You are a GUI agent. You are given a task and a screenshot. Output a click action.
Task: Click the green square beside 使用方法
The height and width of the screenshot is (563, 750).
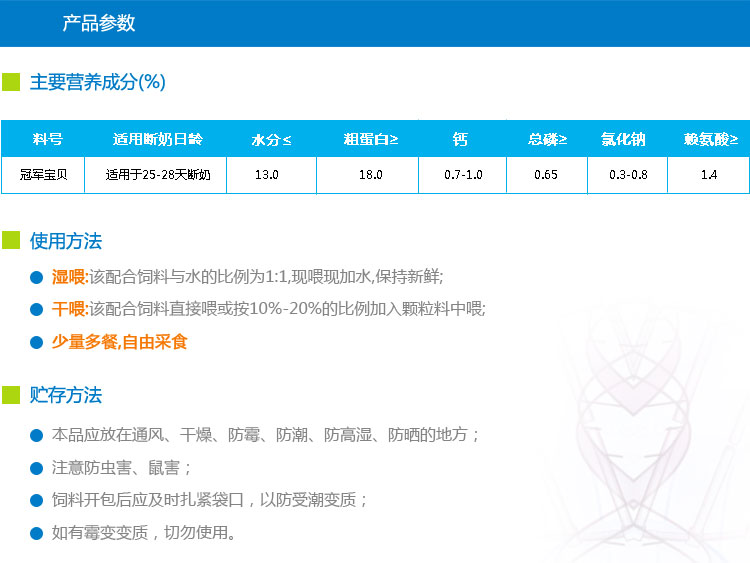[11, 241]
